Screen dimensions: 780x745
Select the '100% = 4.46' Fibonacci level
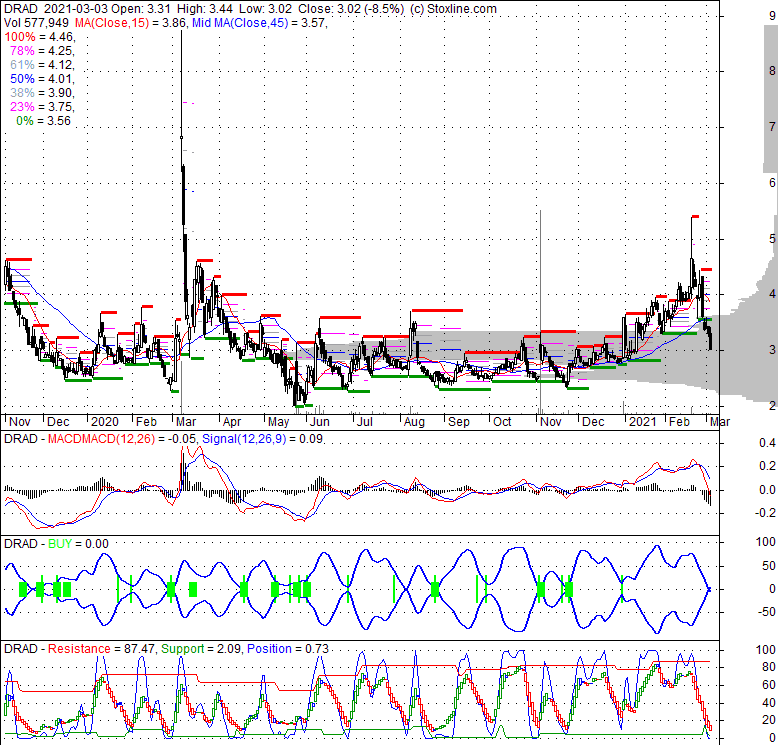(39, 37)
